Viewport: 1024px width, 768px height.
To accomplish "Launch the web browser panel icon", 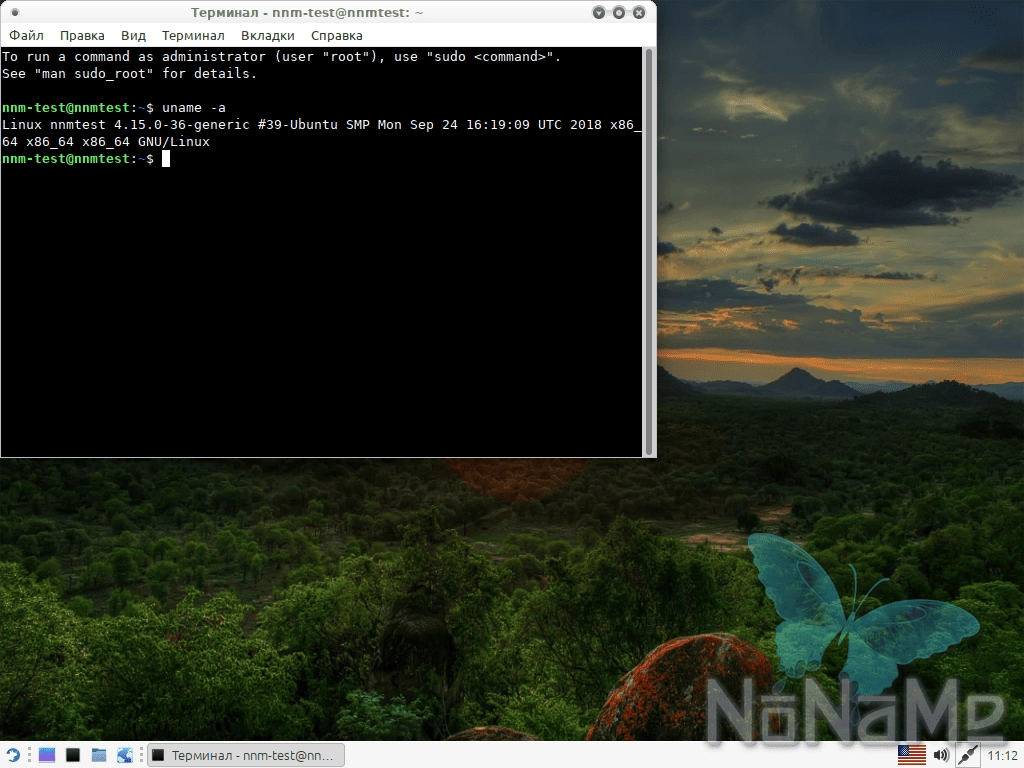I will 125,756.
